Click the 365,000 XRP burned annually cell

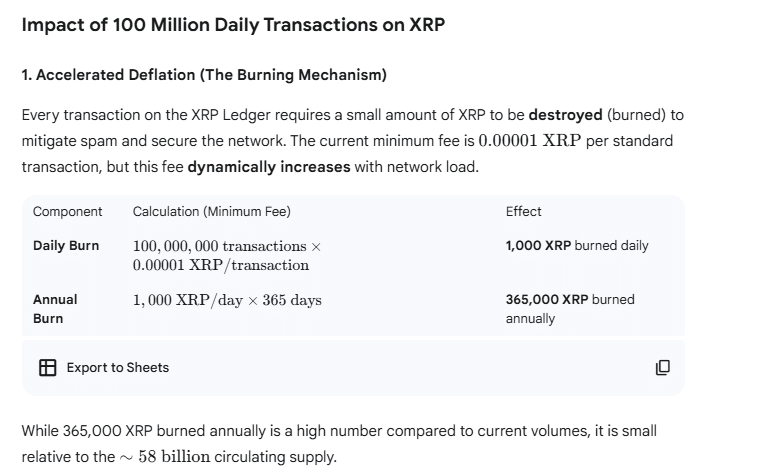pyautogui.click(x=570, y=308)
